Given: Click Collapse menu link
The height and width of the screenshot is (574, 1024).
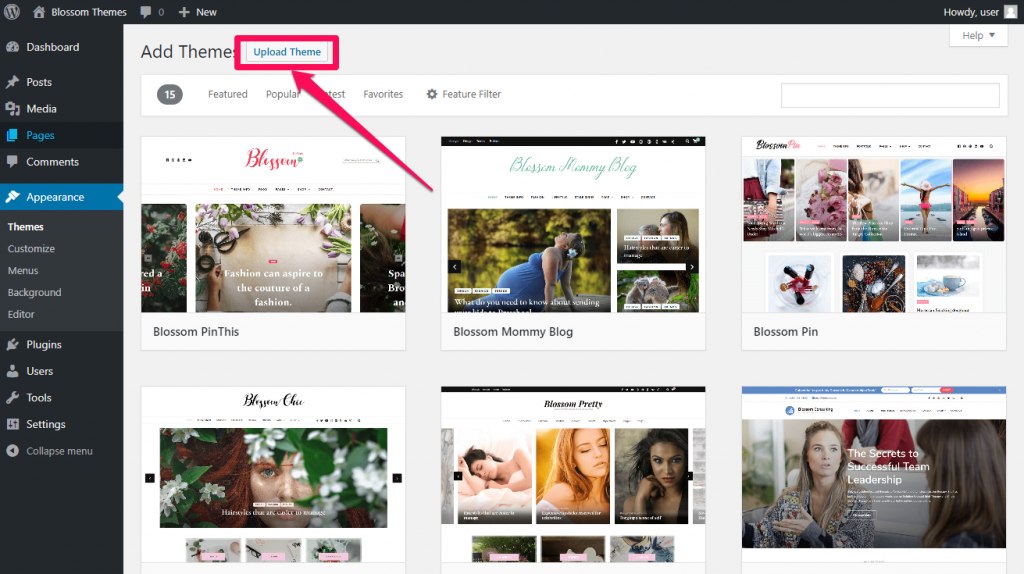Looking at the screenshot, I should pyautogui.click(x=59, y=451).
